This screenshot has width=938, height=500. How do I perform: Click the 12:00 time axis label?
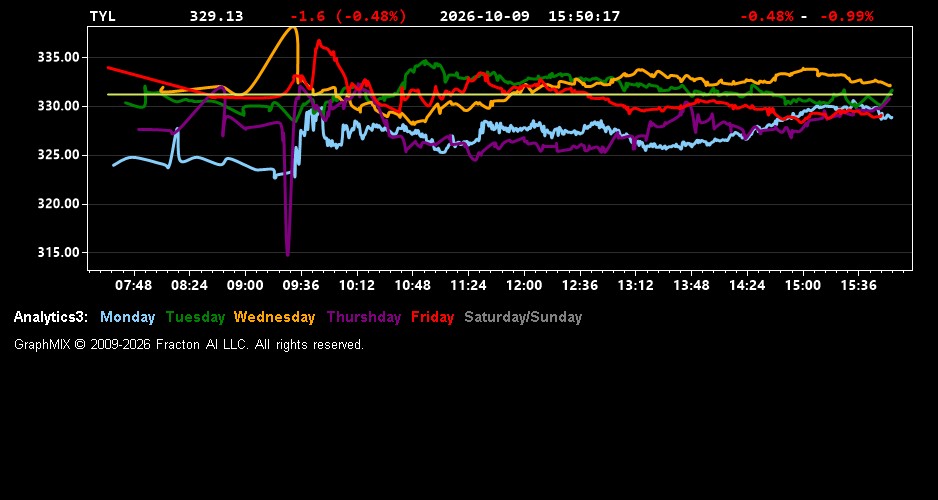pos(523,285)
